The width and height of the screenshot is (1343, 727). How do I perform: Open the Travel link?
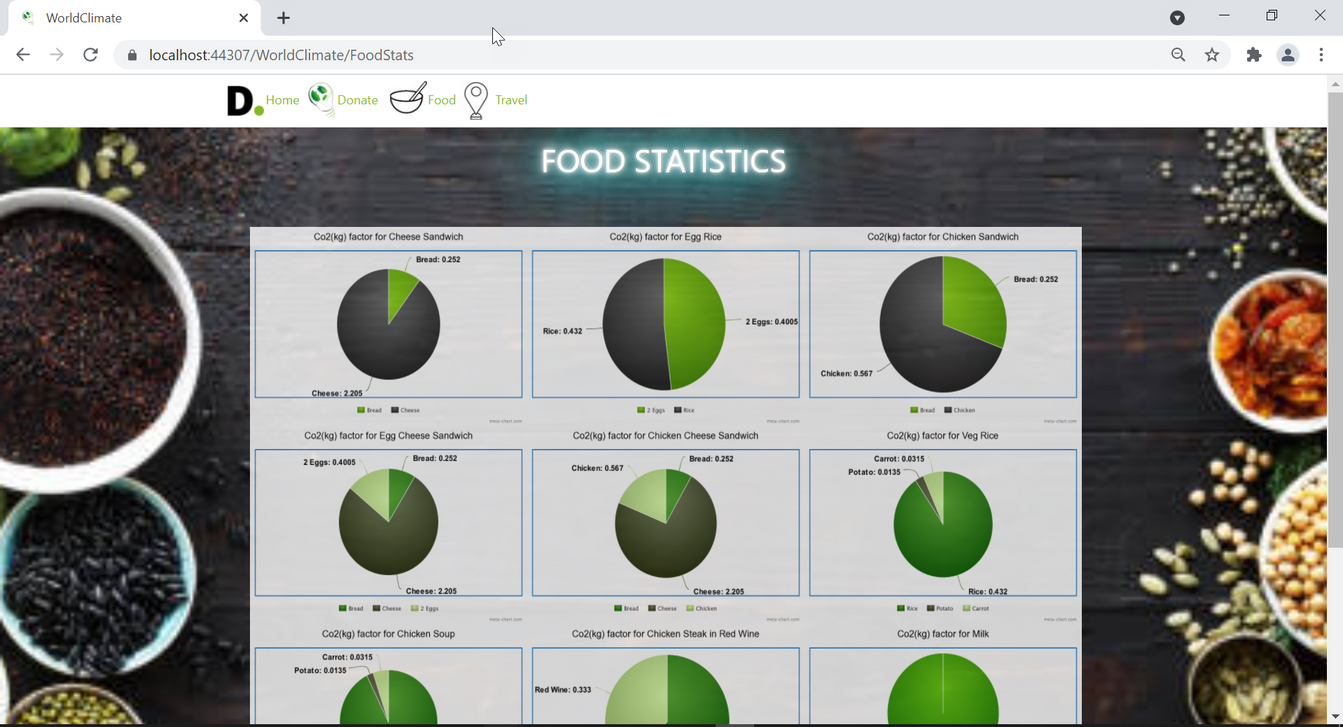point(511,100)
